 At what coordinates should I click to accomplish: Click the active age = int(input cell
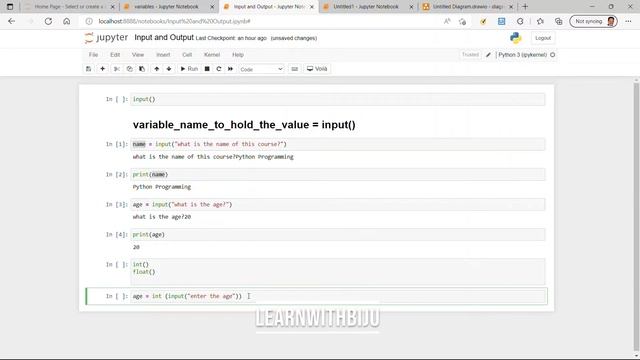click(338, 296)
